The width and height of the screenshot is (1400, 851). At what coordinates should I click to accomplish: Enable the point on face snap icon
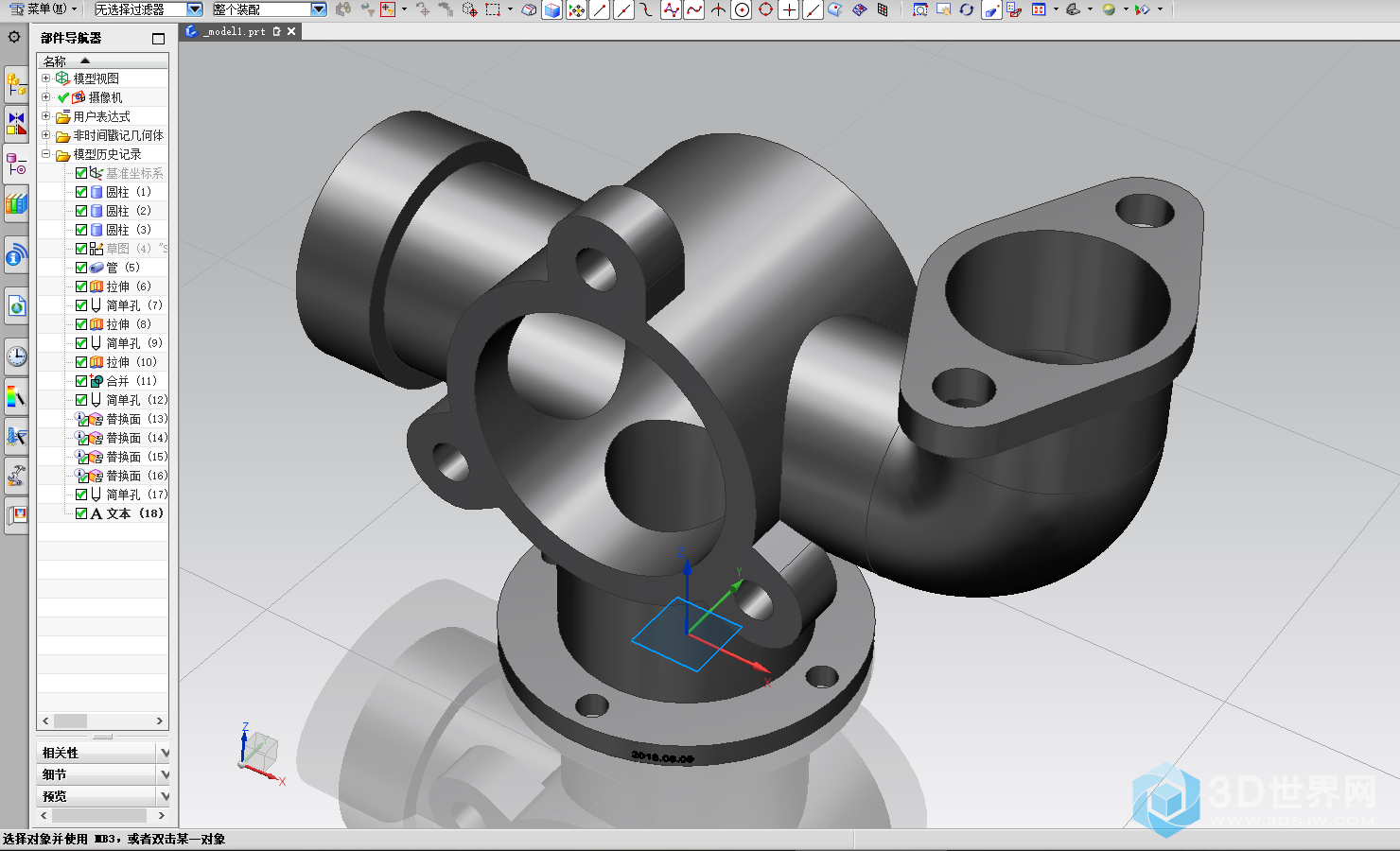click(x=835, y=9)
